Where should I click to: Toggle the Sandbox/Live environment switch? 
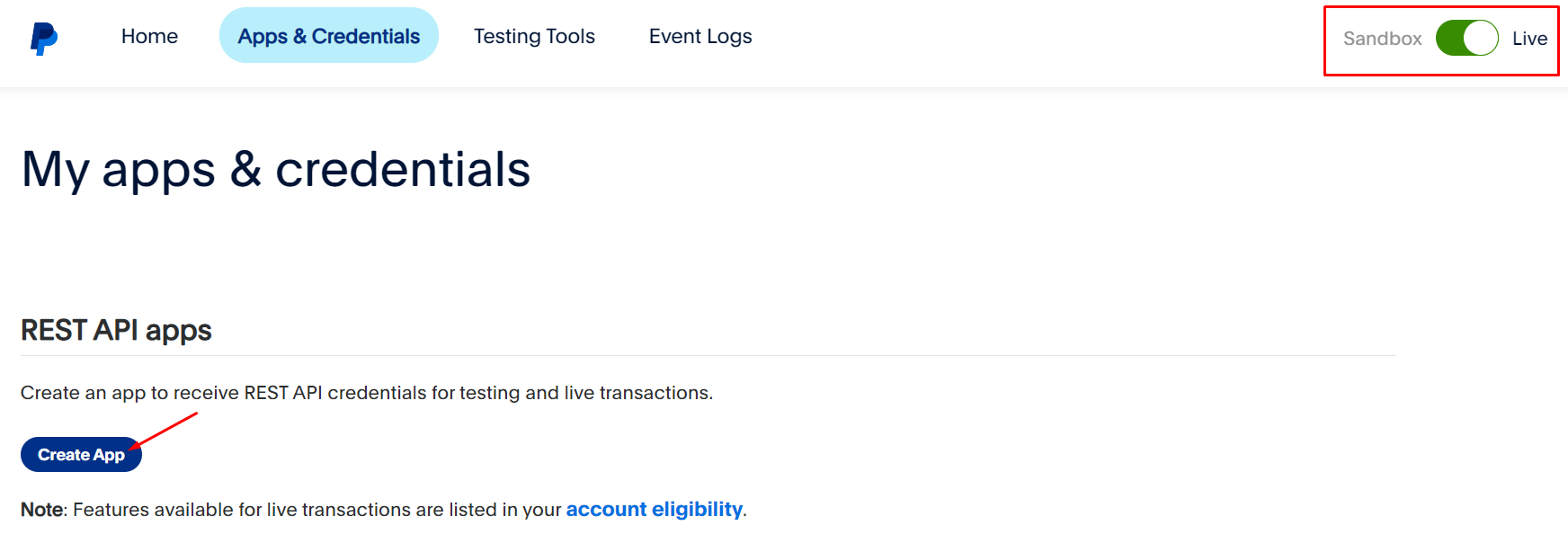coord(1466,38)
